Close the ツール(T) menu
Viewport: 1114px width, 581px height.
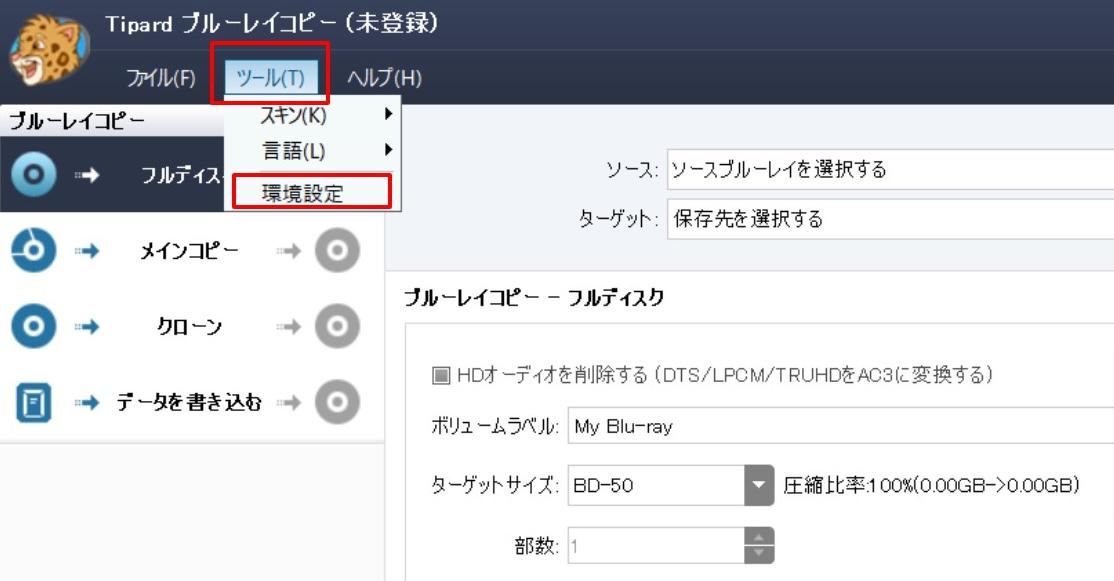(x=270, y=77)
